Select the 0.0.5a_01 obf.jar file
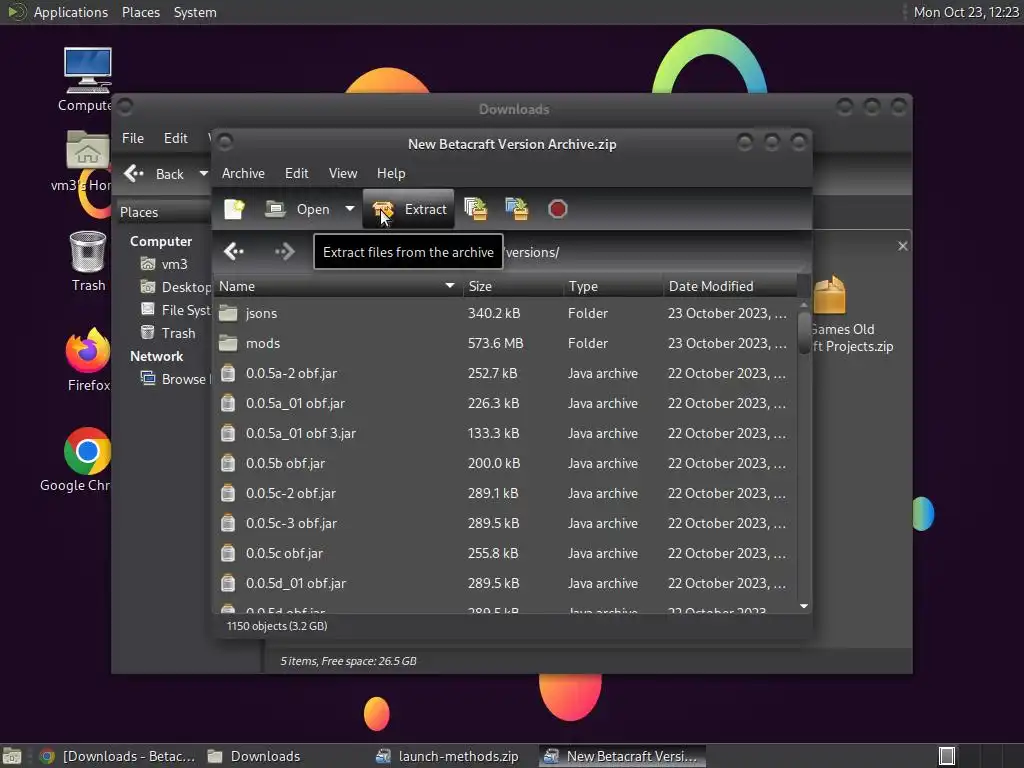Screen dimensions: 1024x768 coord(505,404)
